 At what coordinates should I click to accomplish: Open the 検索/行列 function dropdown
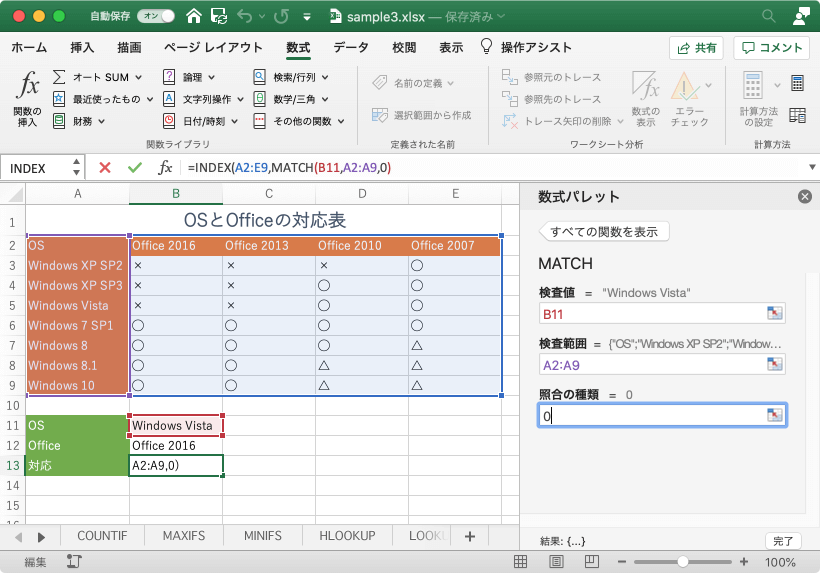pos(325,77)
